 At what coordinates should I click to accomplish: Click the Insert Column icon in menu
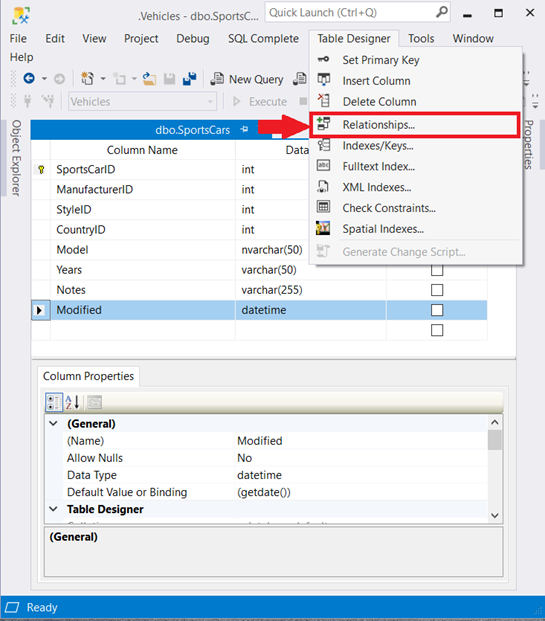(324, 80)
